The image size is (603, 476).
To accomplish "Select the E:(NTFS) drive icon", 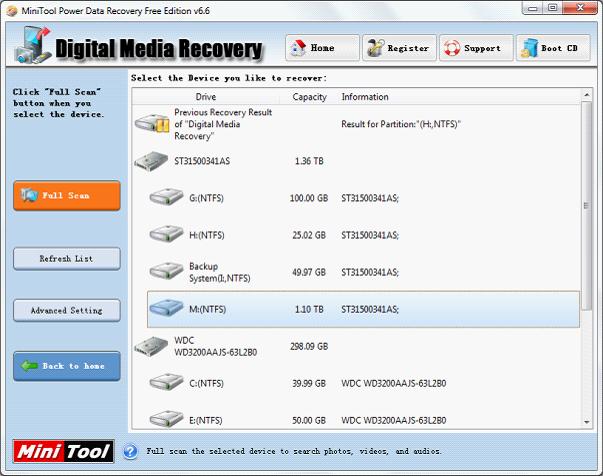I will [166, 419].
